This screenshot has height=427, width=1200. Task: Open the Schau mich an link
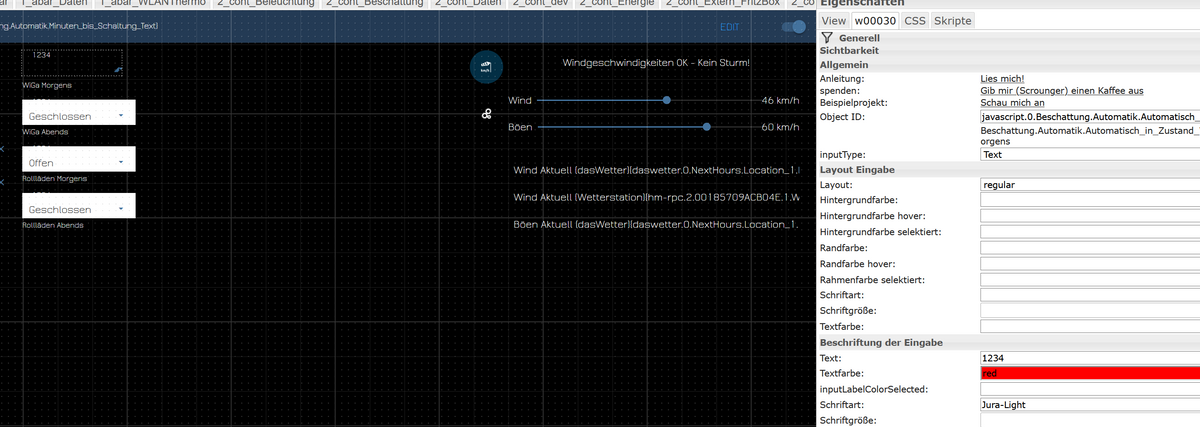click(1012, 103)
